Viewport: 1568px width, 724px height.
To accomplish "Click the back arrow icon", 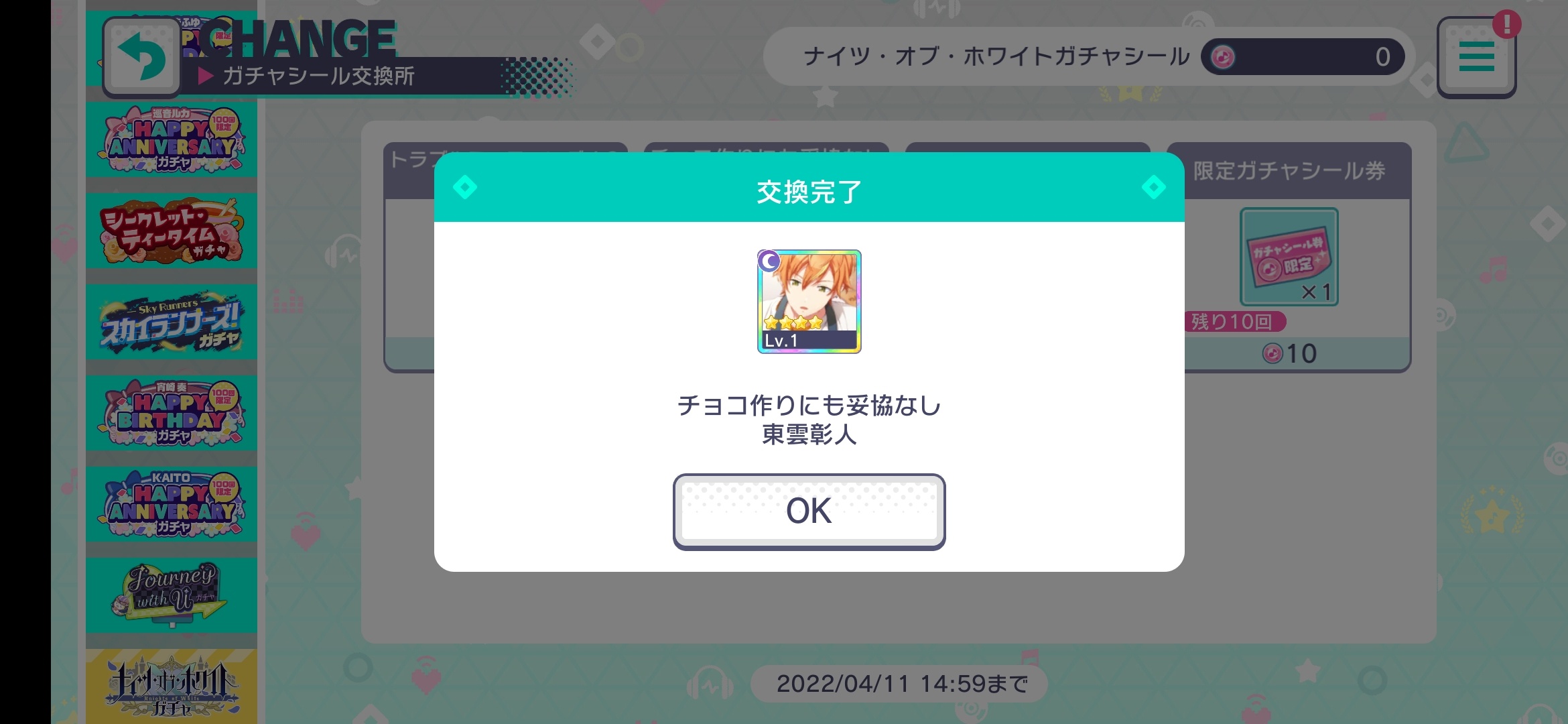I will [142, 58].
